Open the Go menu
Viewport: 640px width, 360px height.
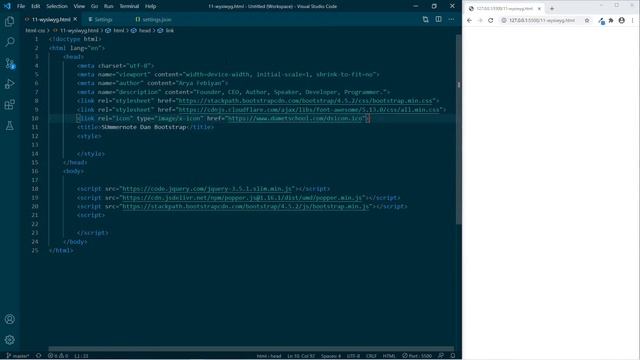coord(94,6)
